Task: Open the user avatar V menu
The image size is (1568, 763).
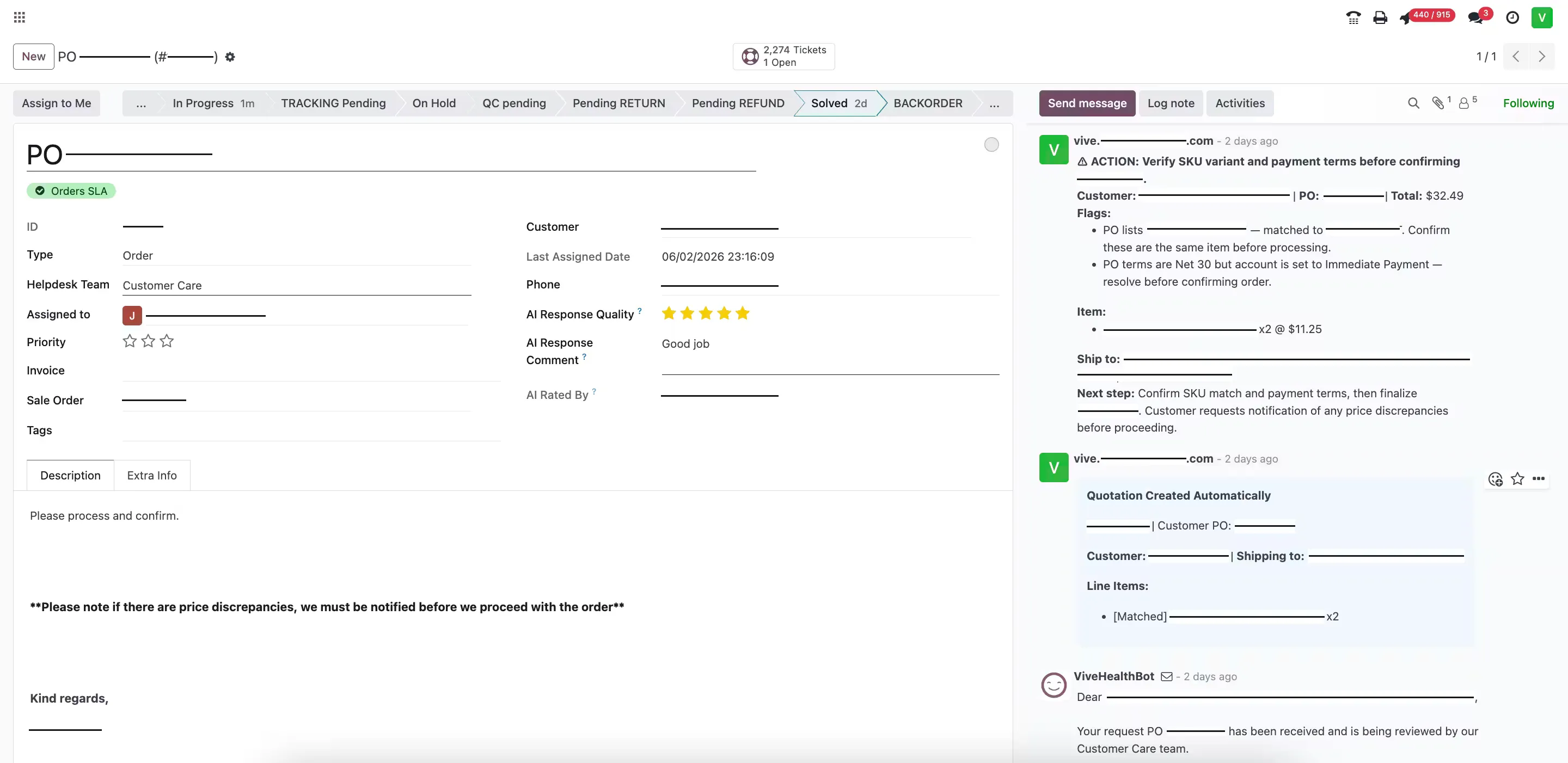Action: click(1541, 17)
